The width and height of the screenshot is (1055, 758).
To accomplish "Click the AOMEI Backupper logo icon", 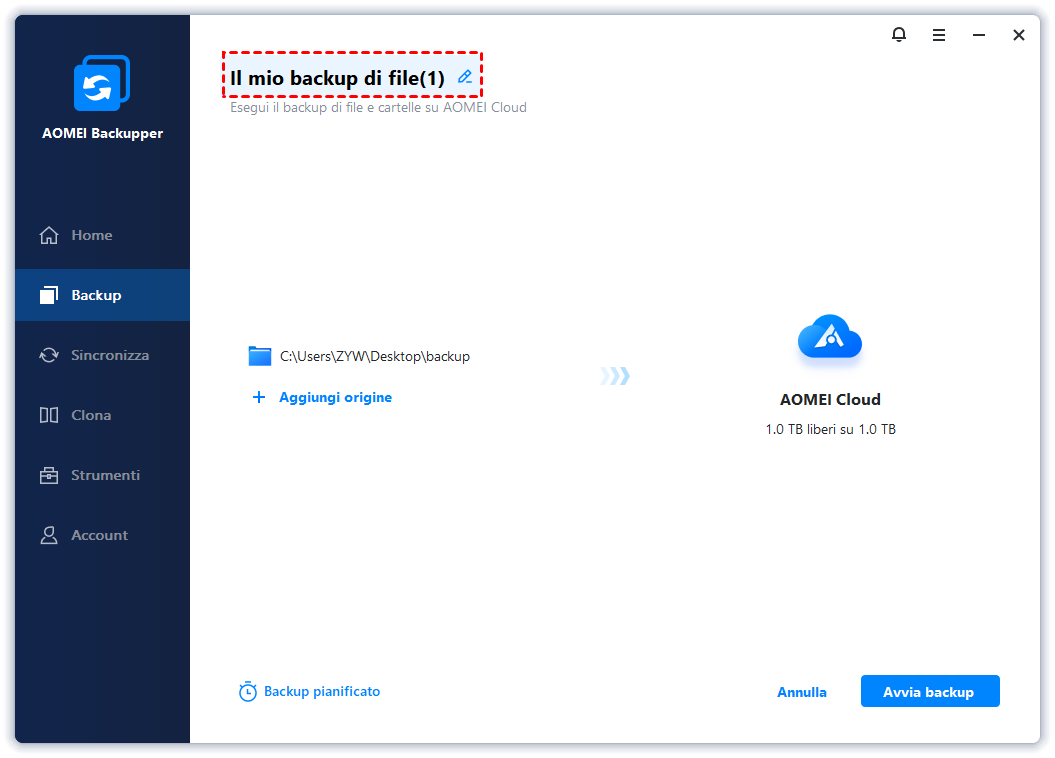I will point(102,83).
